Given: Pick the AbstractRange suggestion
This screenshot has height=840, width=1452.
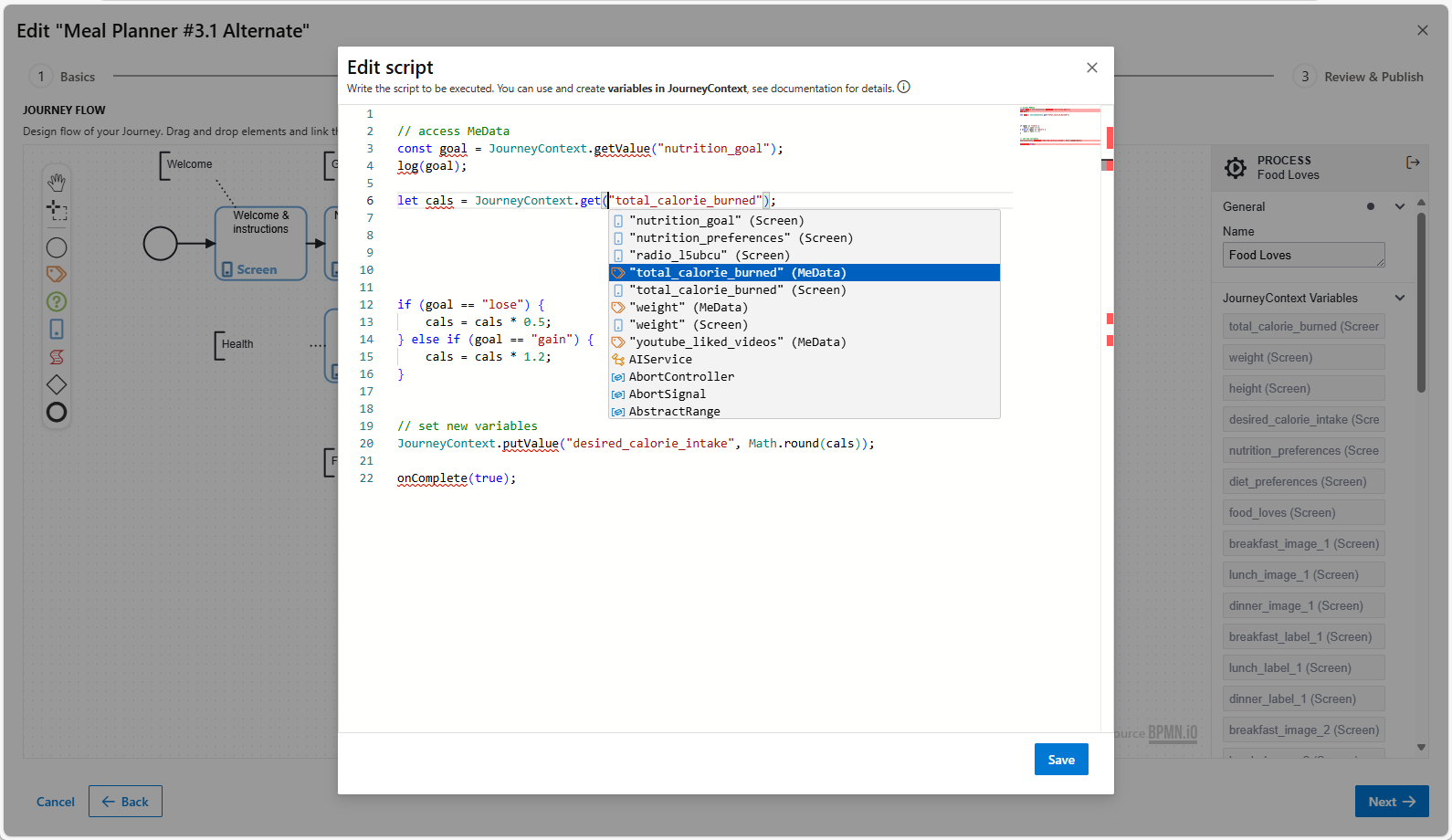Looking at the screenshot, I should pos(805,411).
